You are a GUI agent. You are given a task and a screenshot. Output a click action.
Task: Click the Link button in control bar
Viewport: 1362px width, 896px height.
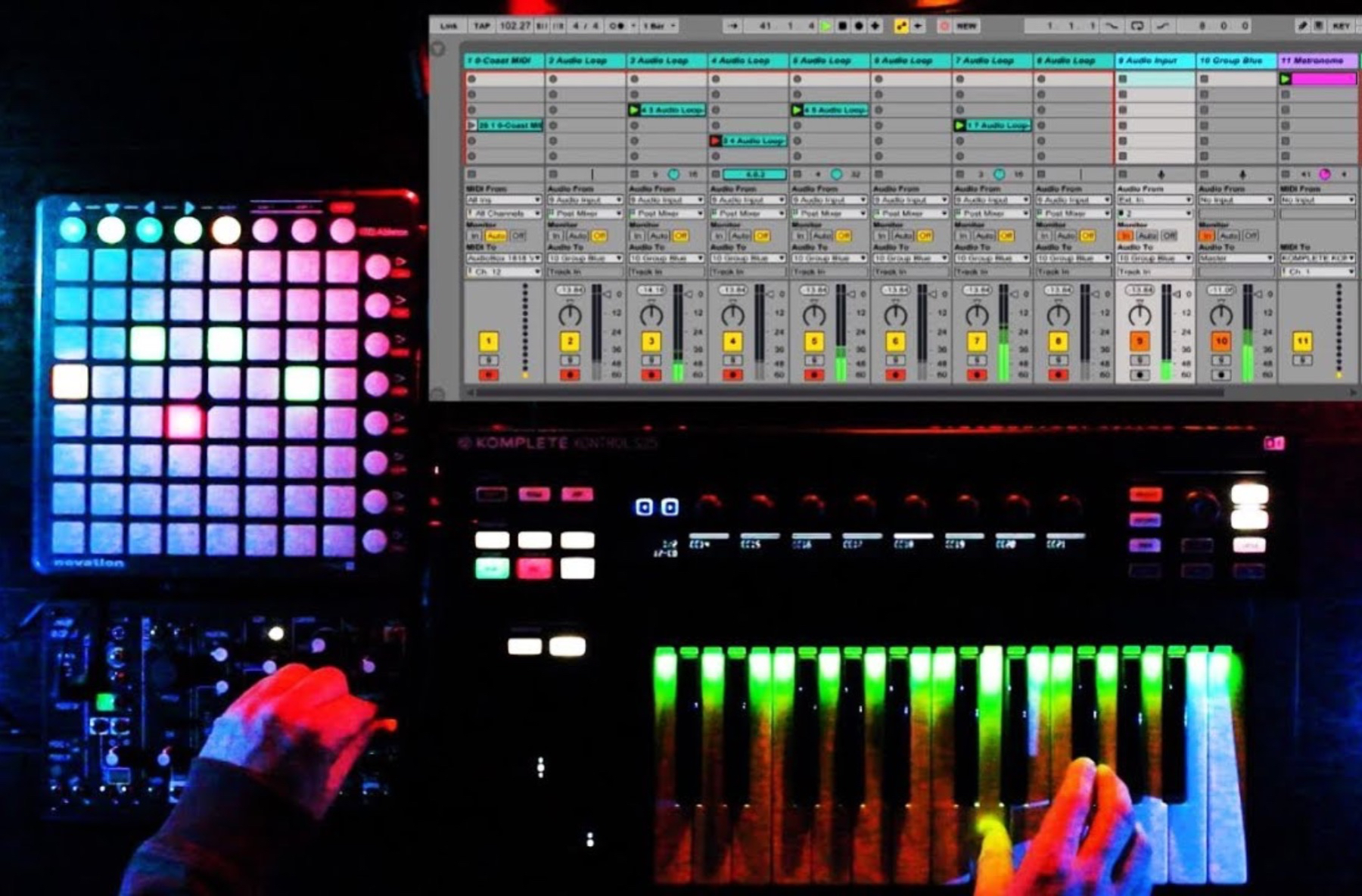coord(449,26)
